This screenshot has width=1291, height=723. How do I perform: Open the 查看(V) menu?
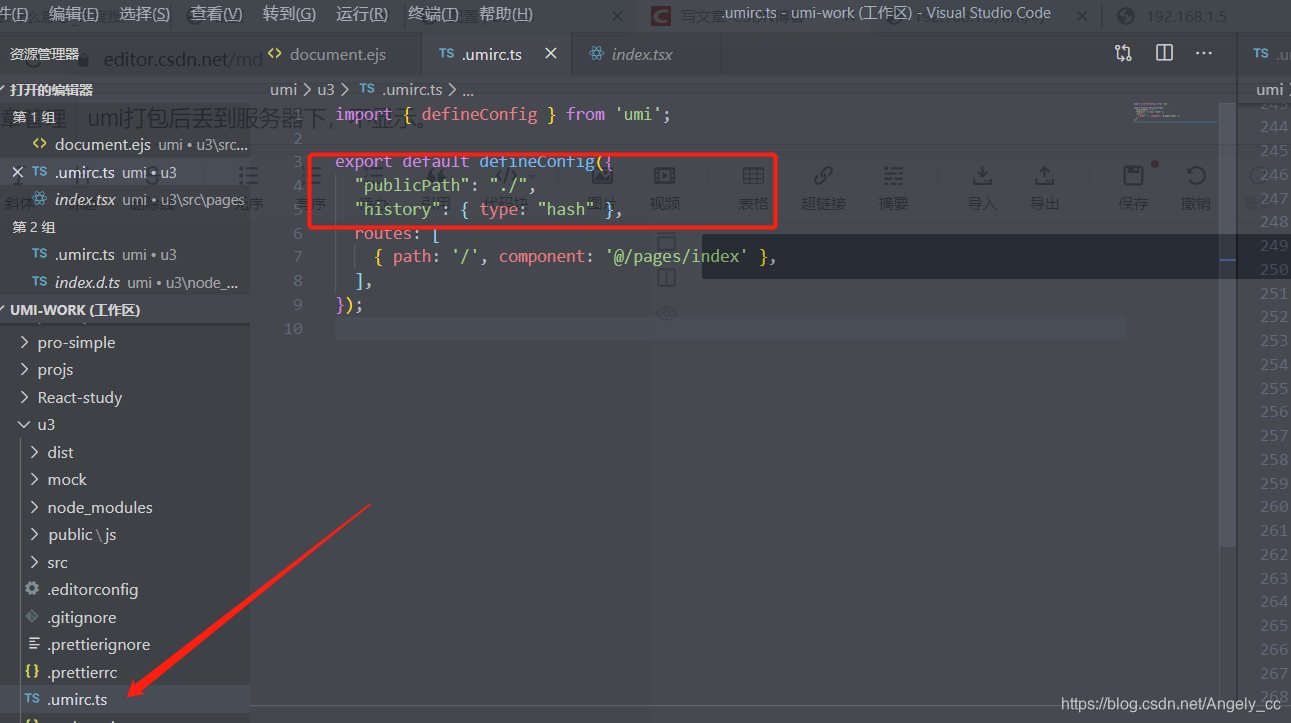coord(216,14)
